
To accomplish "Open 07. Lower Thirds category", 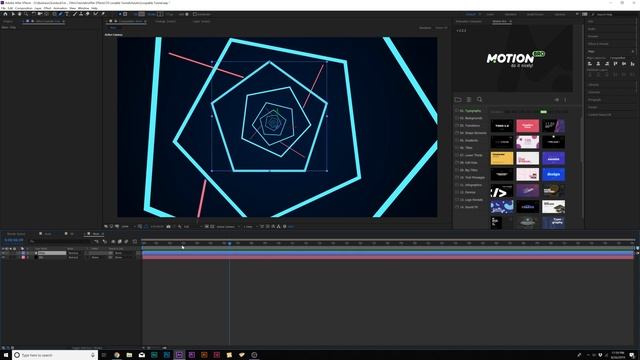I will click(471, 156).
